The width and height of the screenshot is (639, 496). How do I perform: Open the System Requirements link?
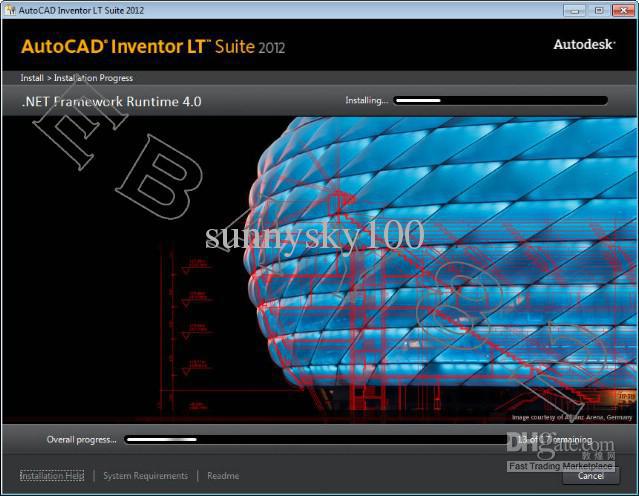145,476
